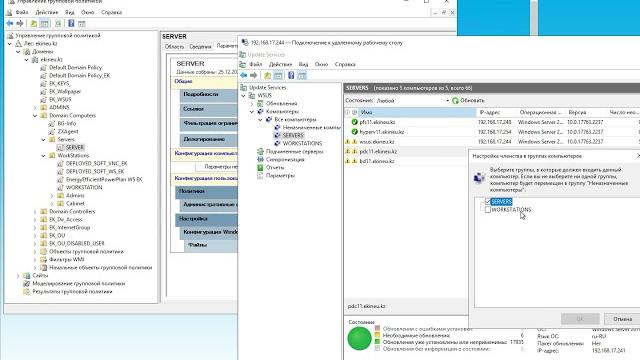Collapse Домены node in Group Policy tree
Screen dimensions: 640x360
(x=18, y=52)
